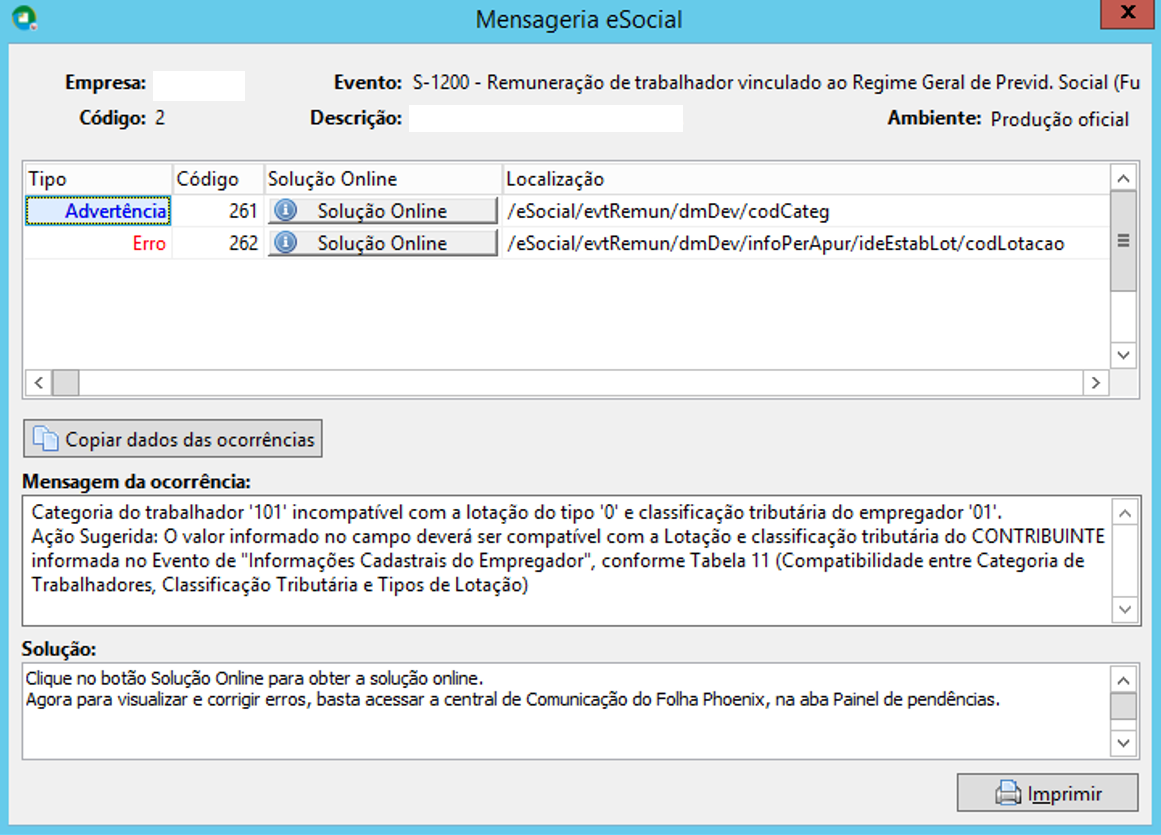Click the app icon in the title bar
Image resolution: width=1161 pixels, height=835 pixels.
(24, 18)
